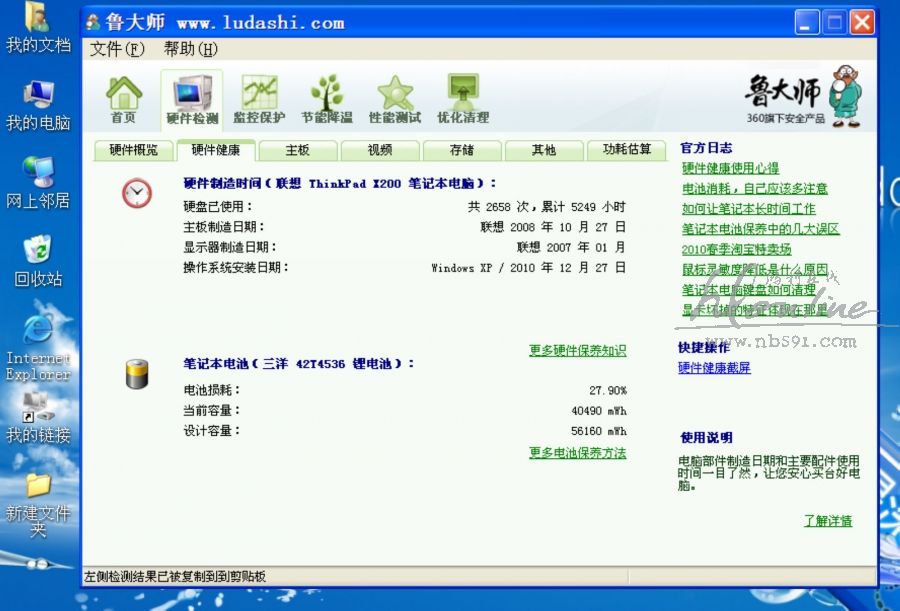Switch to the 其他 tab
The height and width of the screenshot is (611, 900).
[544, 150]
